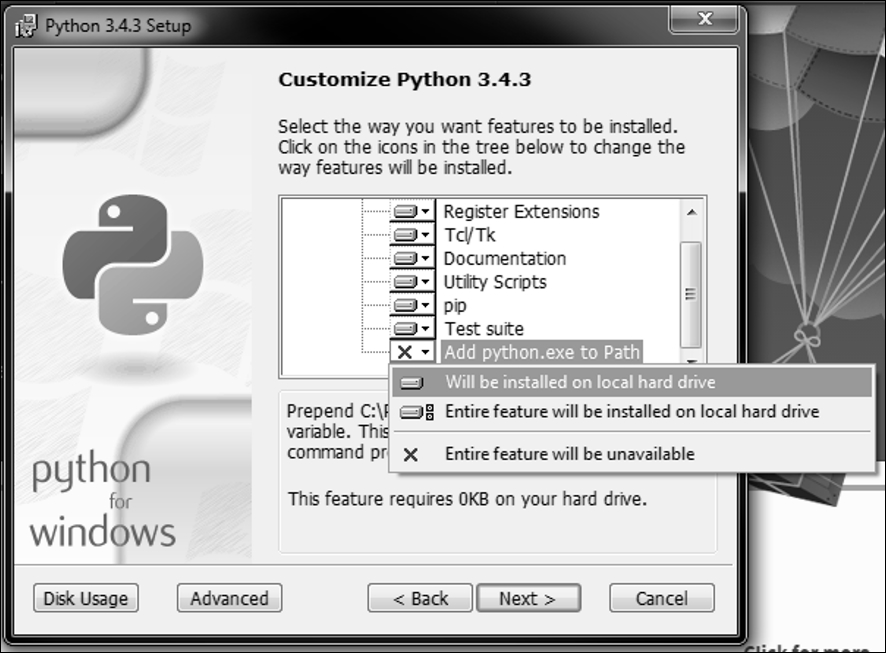Select the pip feature in the tree
The width and height of the screenshot is (886, 653).
click(x=455, y=305)
